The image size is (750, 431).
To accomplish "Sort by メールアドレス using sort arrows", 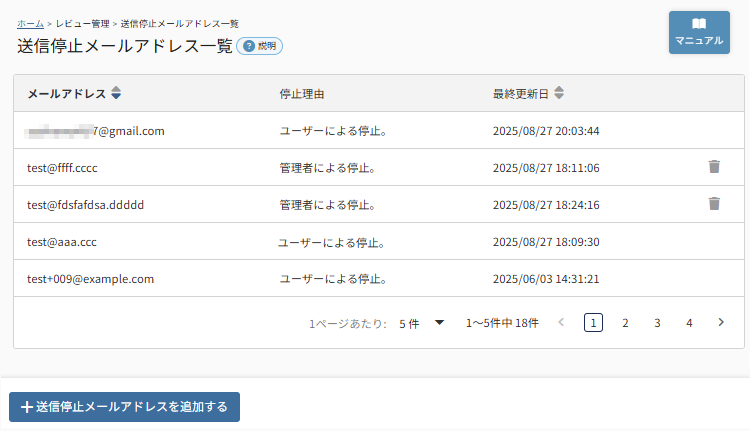I will [x=116, y=94].
